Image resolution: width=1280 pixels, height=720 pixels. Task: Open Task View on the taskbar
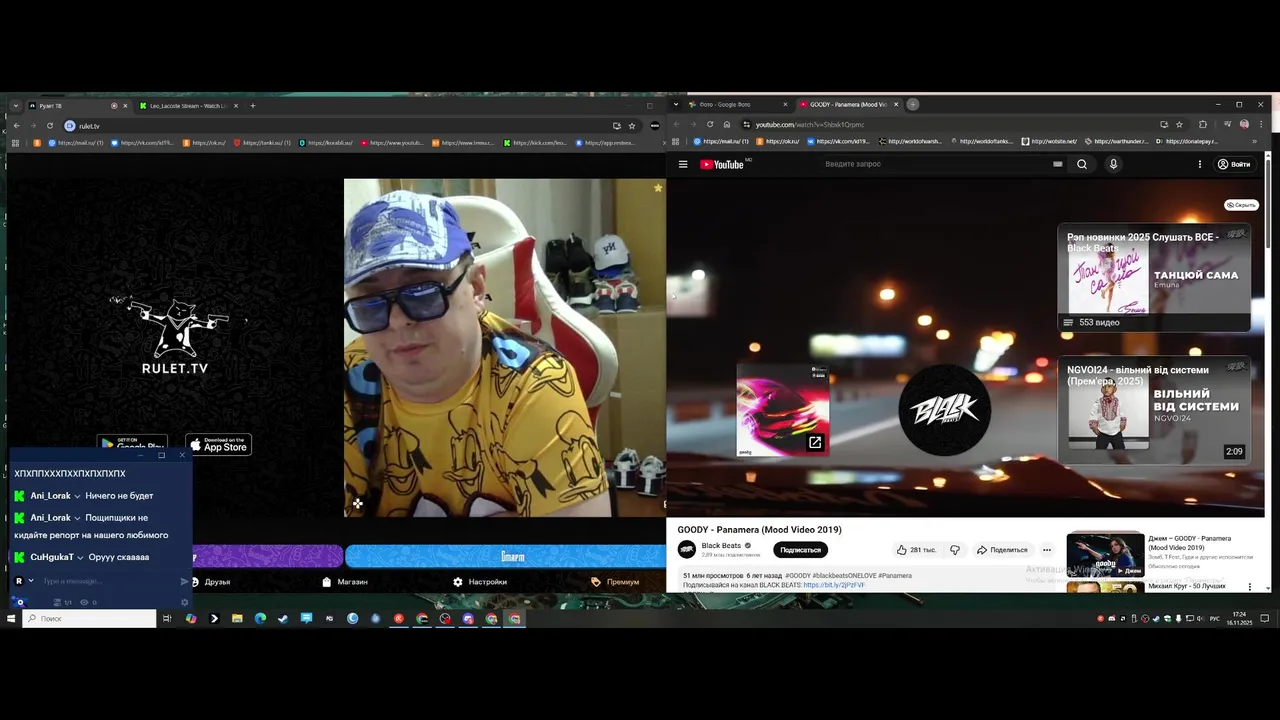click(167, 619)
